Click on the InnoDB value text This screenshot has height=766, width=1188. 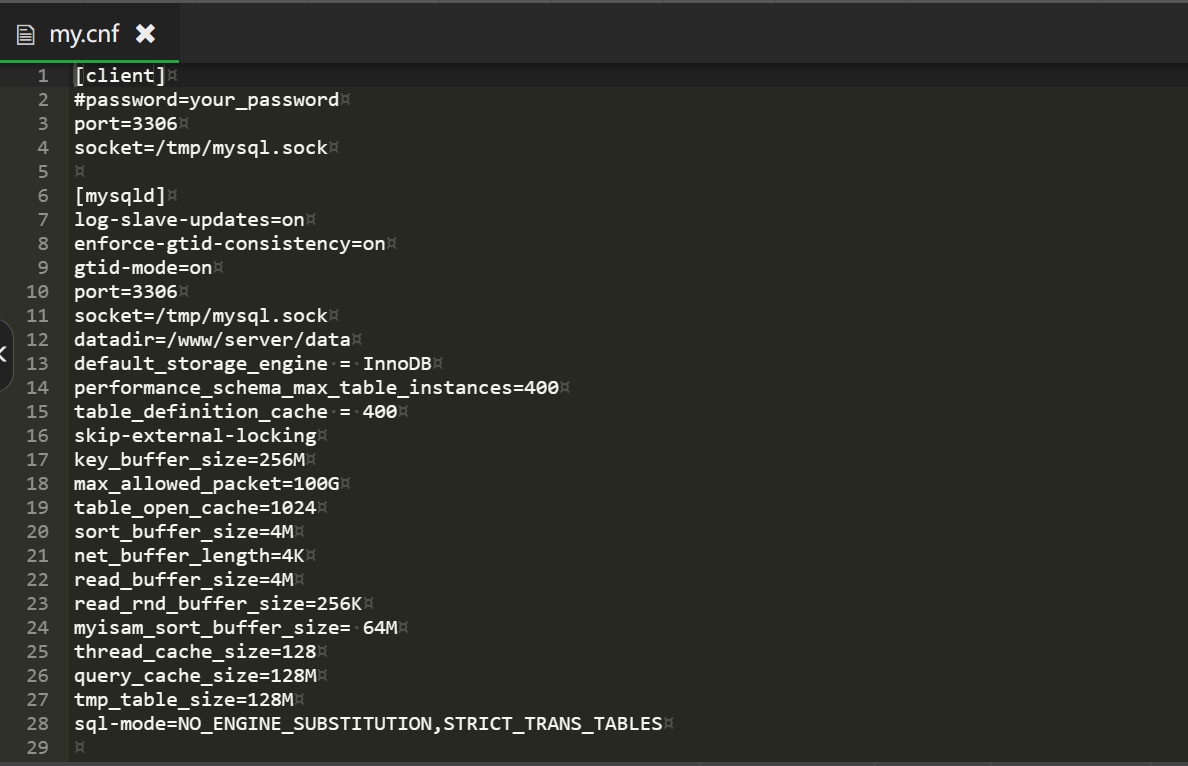click(397, 364)
